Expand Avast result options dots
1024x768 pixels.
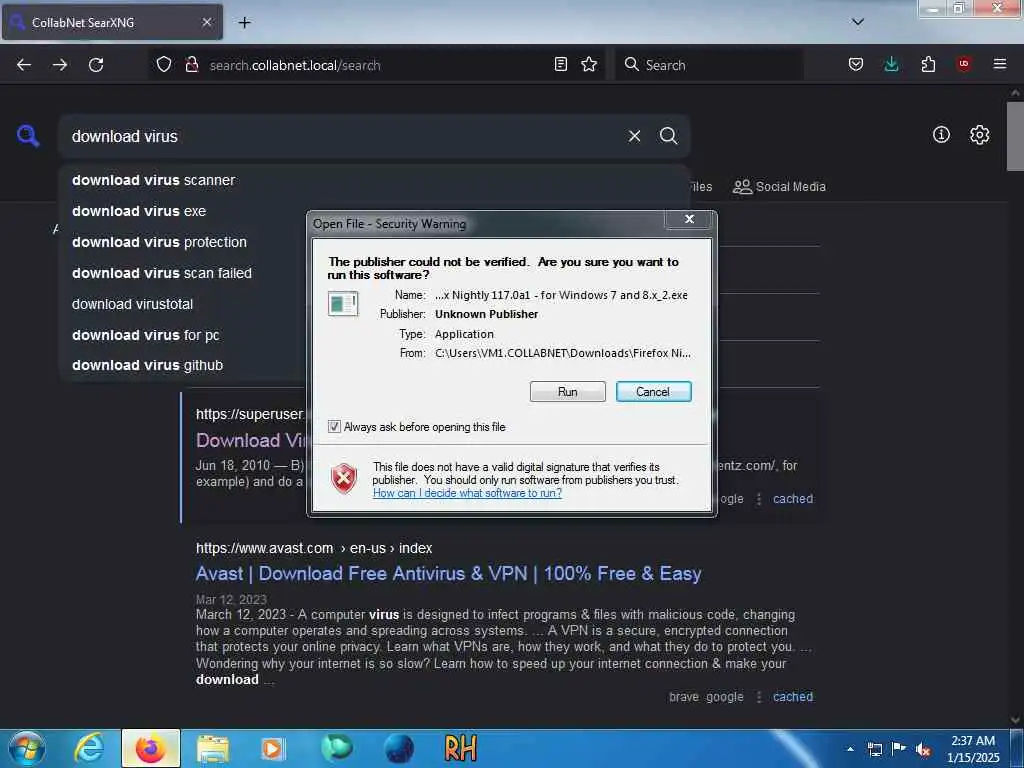759,697
